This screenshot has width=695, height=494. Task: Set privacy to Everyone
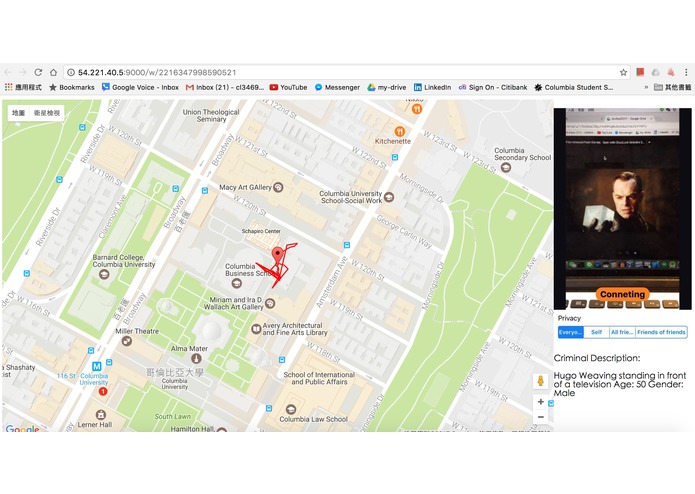click(570, 332)
